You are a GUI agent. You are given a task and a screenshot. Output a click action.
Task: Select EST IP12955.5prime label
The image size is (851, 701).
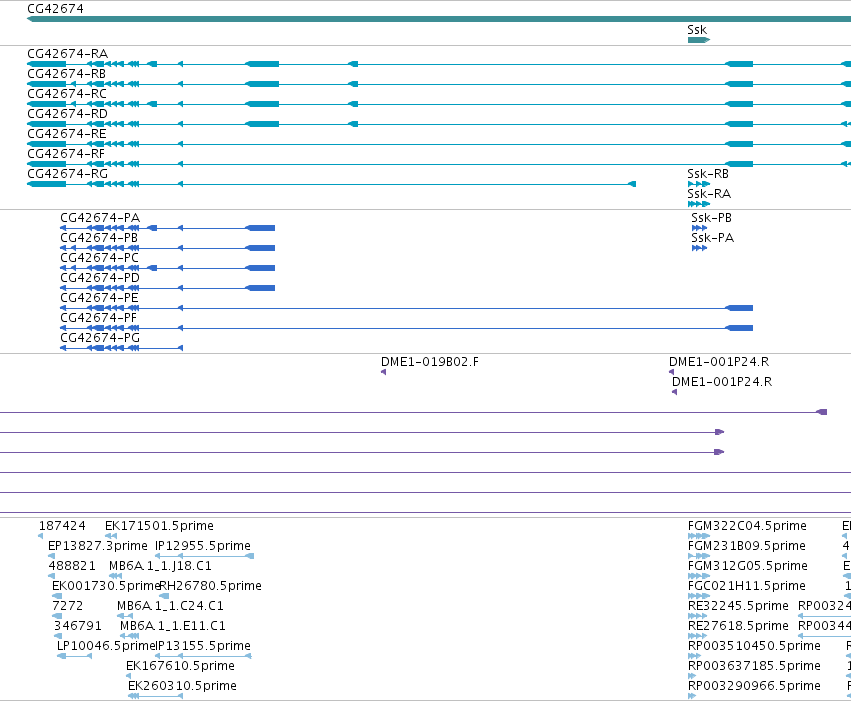(203, 546)
